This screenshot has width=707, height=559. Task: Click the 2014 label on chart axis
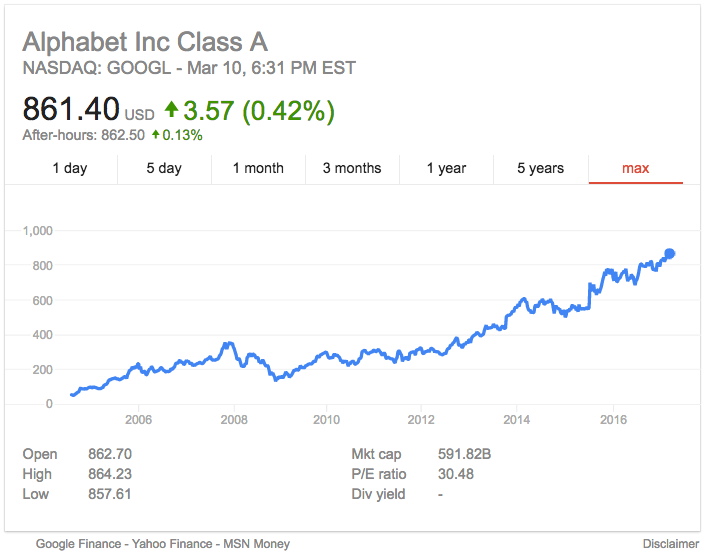click(516, 420)
